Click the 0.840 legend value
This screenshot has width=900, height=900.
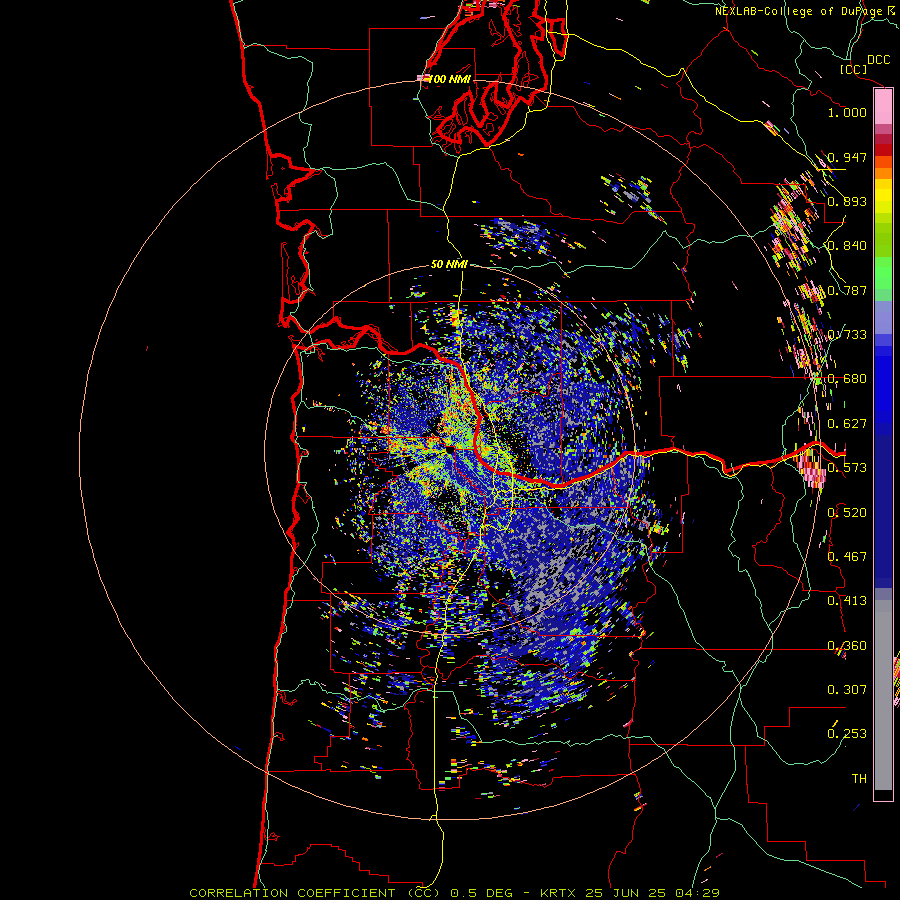coord(847,246)
